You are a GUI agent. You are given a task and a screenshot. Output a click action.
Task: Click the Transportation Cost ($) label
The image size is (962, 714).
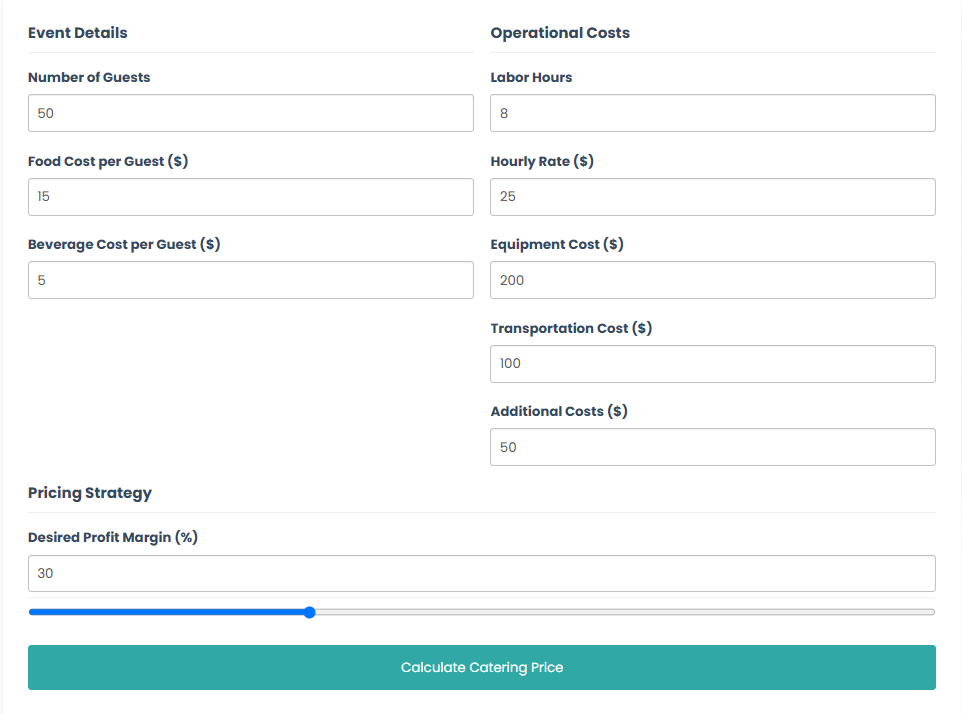pos(571,329)
